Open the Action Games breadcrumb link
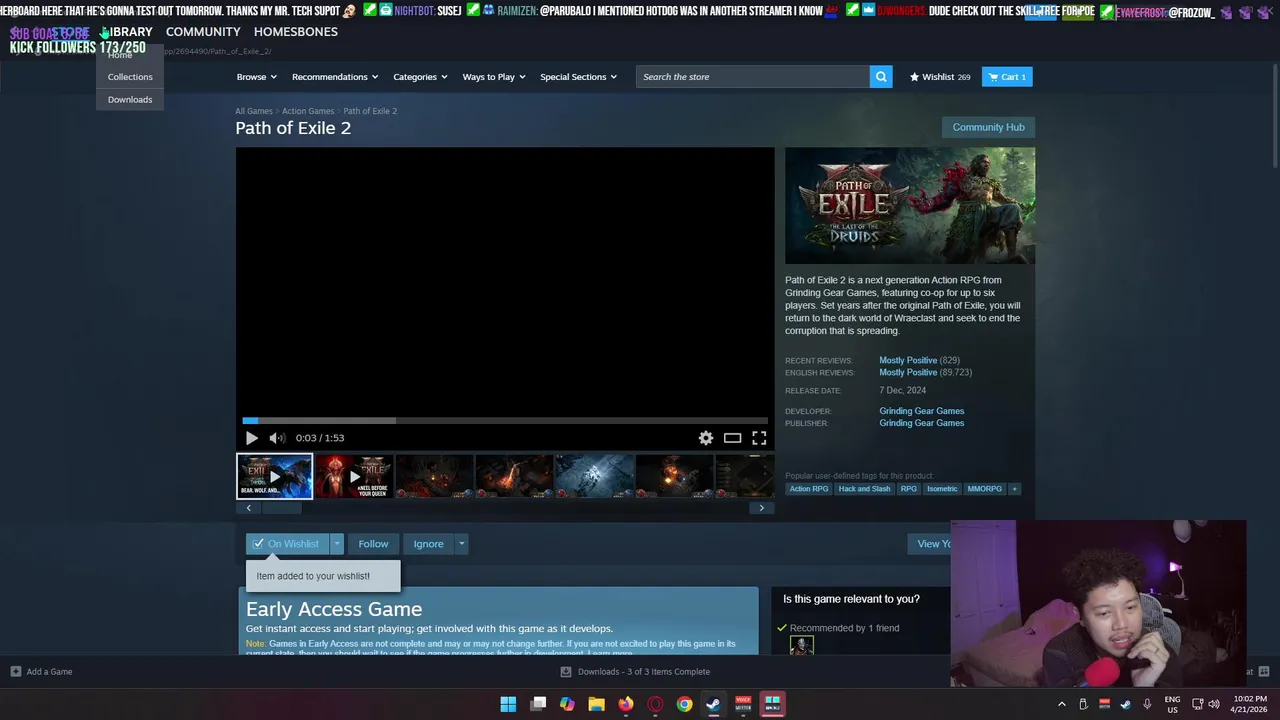 point(308,111)
